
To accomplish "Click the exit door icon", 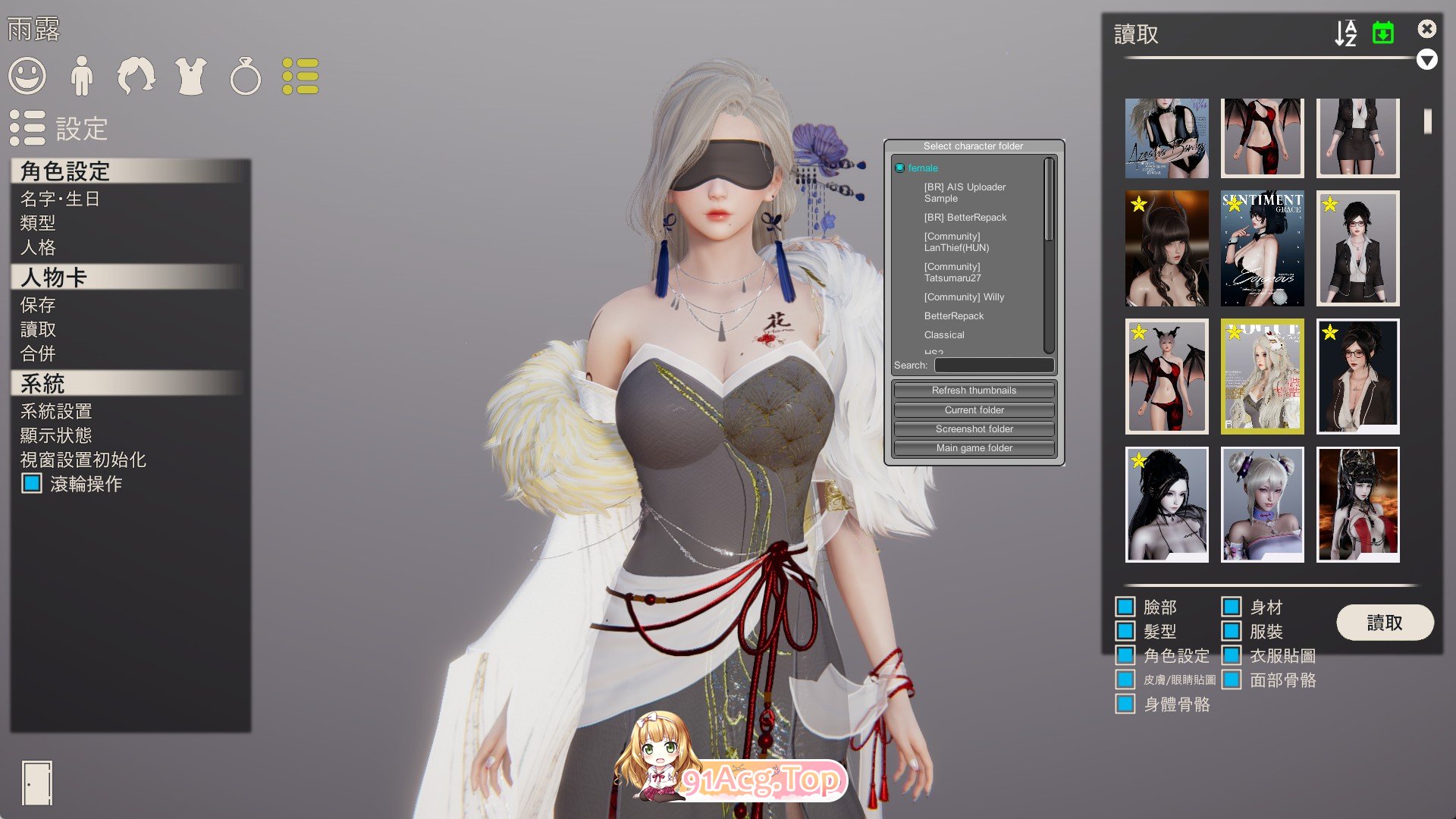I will point(36,782).
